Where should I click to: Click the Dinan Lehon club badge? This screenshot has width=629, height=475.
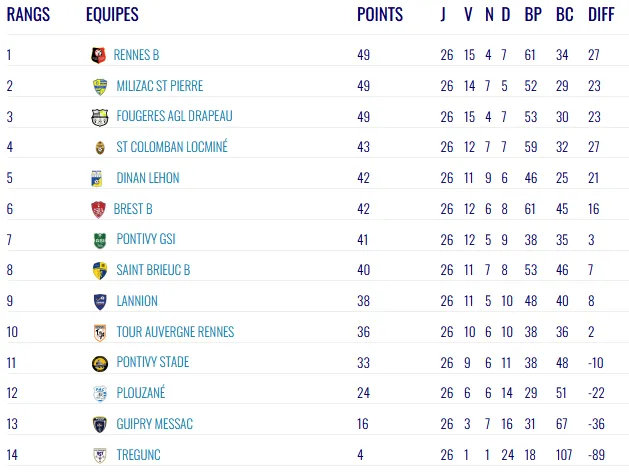coord(97,178)
